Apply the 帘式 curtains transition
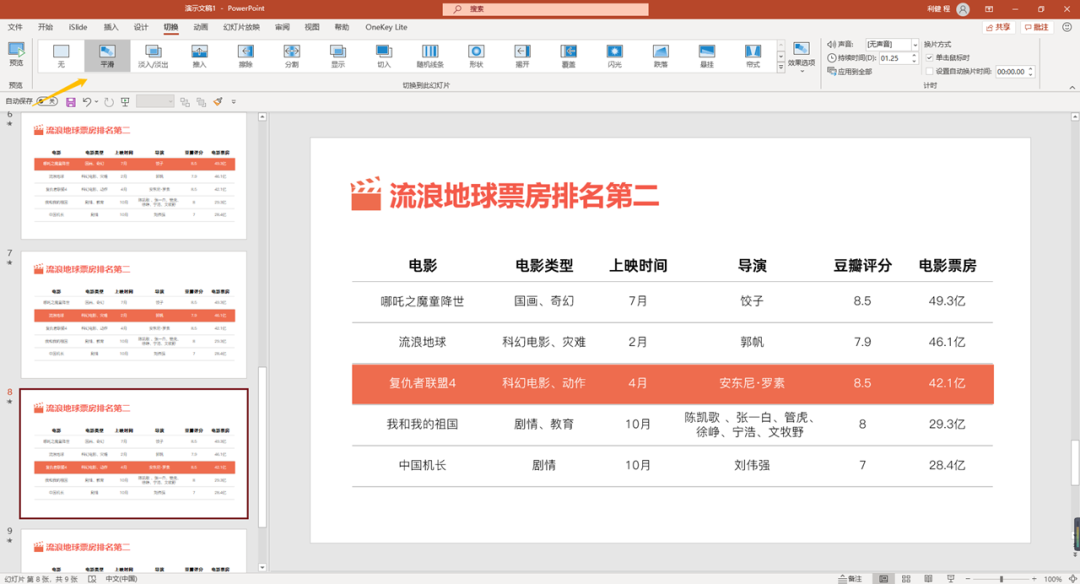 point(753,55)
